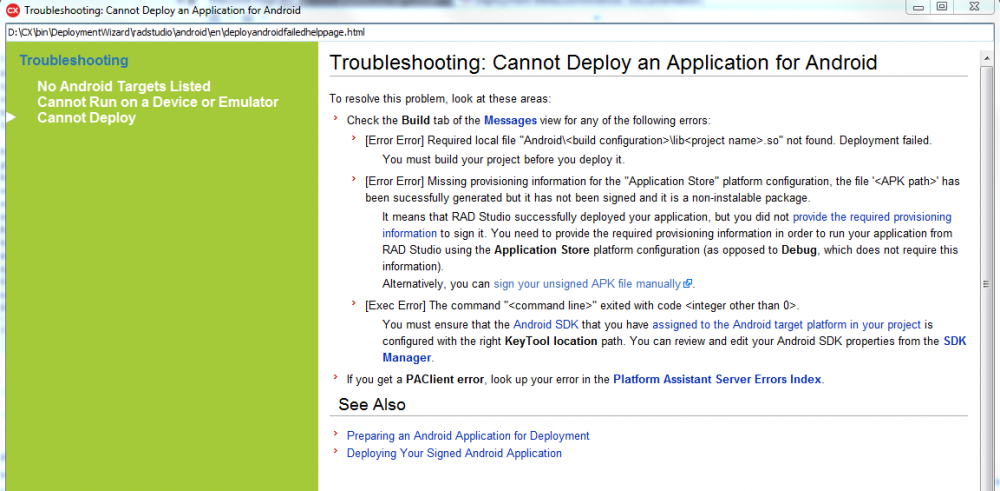Maximize the Troubleshooting window
The height and width of the screenshot is (491, 1000).
[x=941, y=8]
